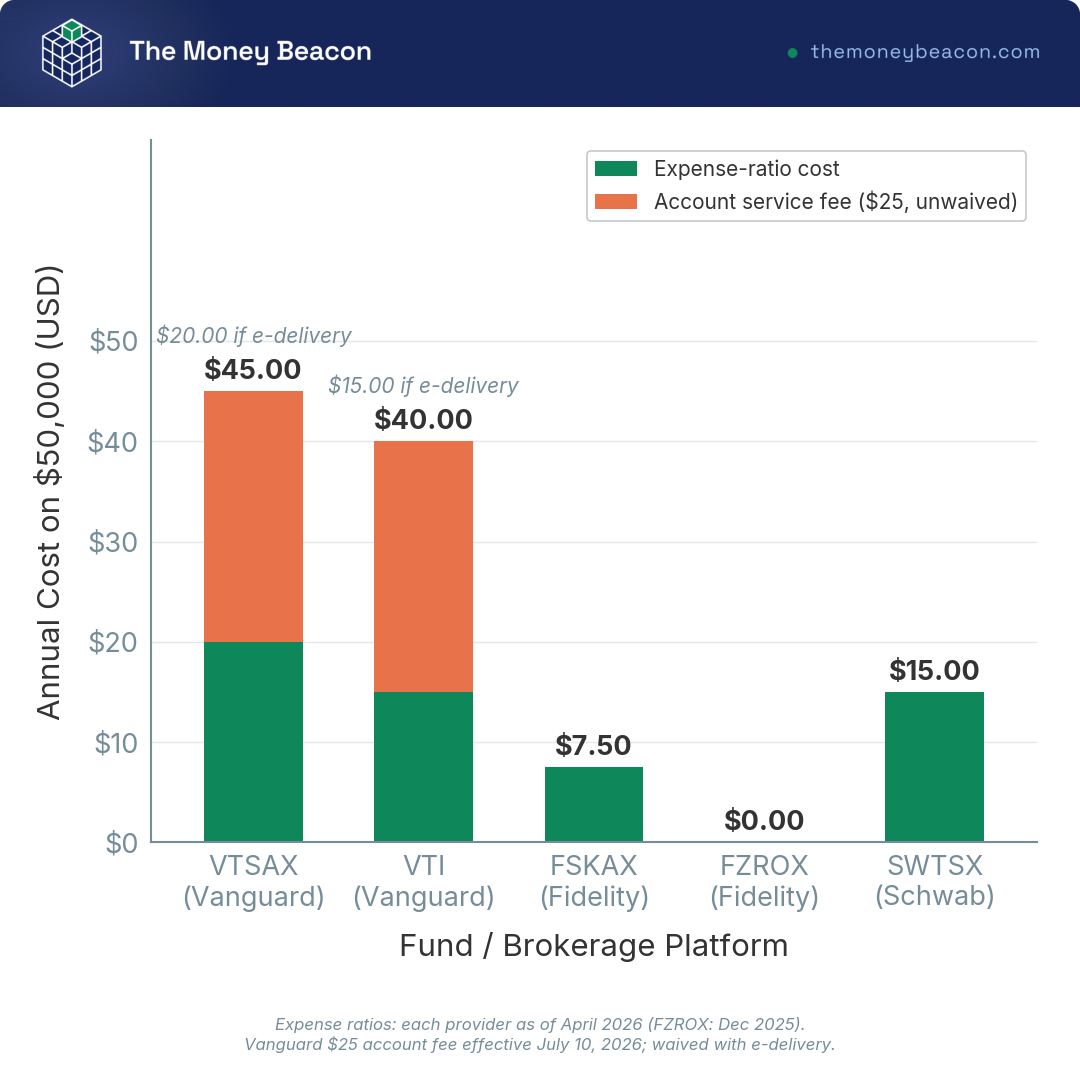Click VTI (Vanguard) axis label
The height and width of the screenshot is (1080, 1080).
coord(424,881)
